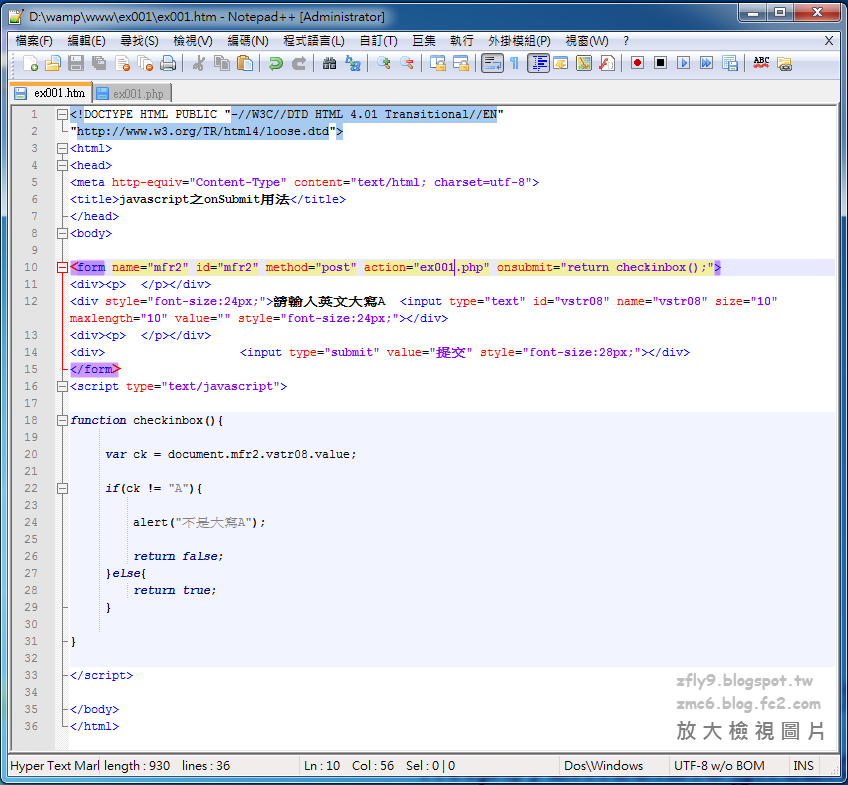The width and height of the screenshot is (848, 785).
Task: Switch to the ex001.php tab
Action: (x=133, y=94)
